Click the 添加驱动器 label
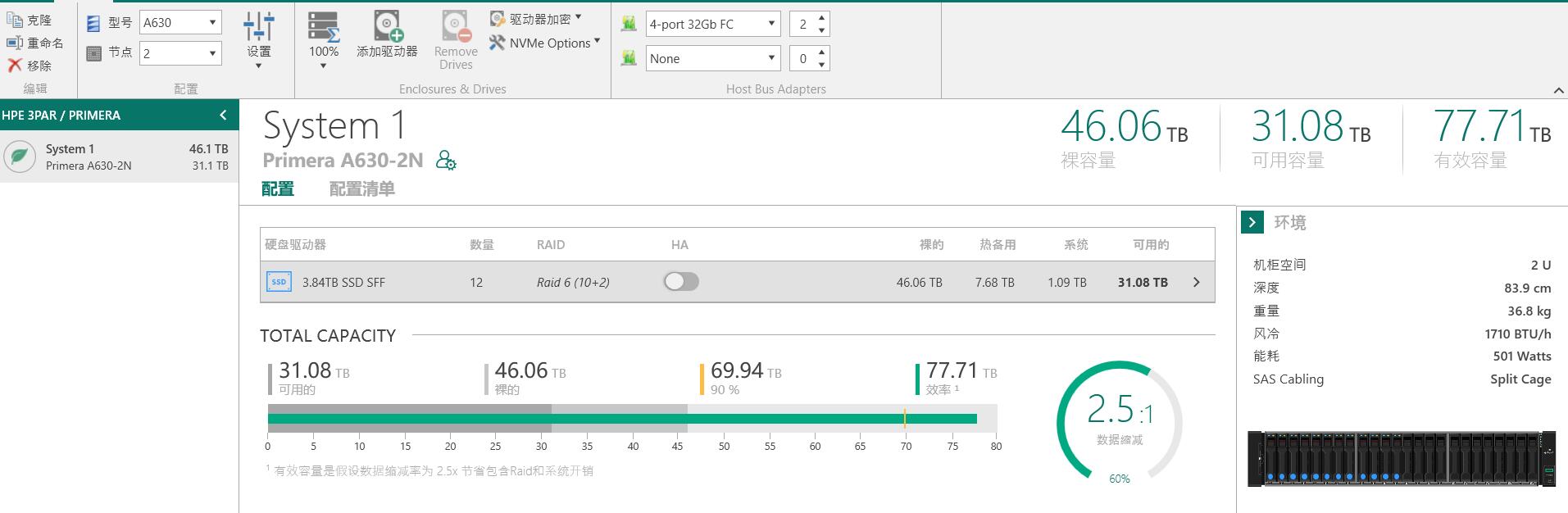Screen dimensions: 1568x513 (x=387, y=51)
